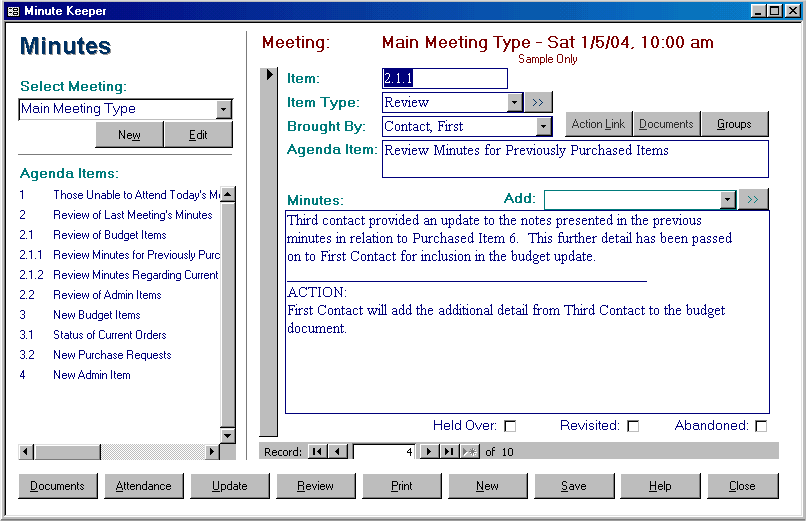Go to first record in navigator
This screenshot has width=806, height=521.
(317, 452)
